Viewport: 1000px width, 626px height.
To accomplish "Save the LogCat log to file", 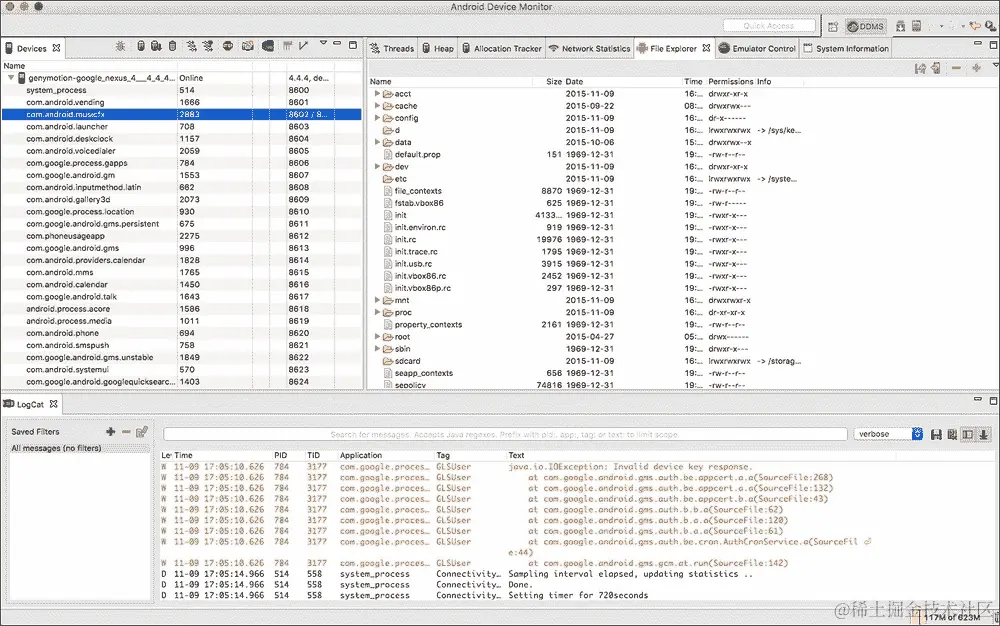I will (937, 434).
